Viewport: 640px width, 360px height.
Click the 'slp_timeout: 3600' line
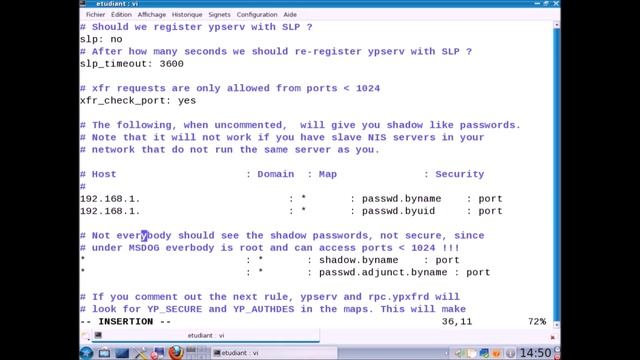132,64
